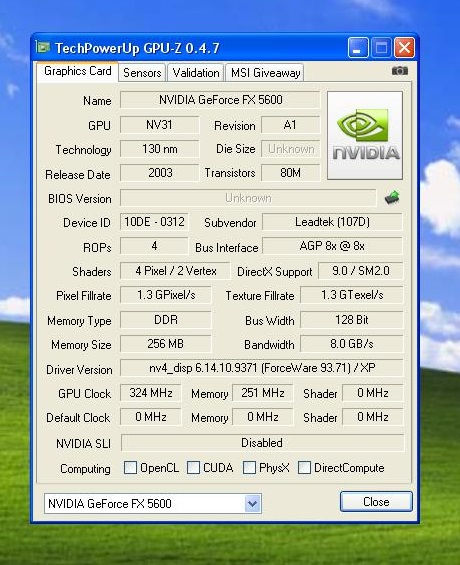
Task: Click the Memory Size value 256 MB
Action: [166, 344]
